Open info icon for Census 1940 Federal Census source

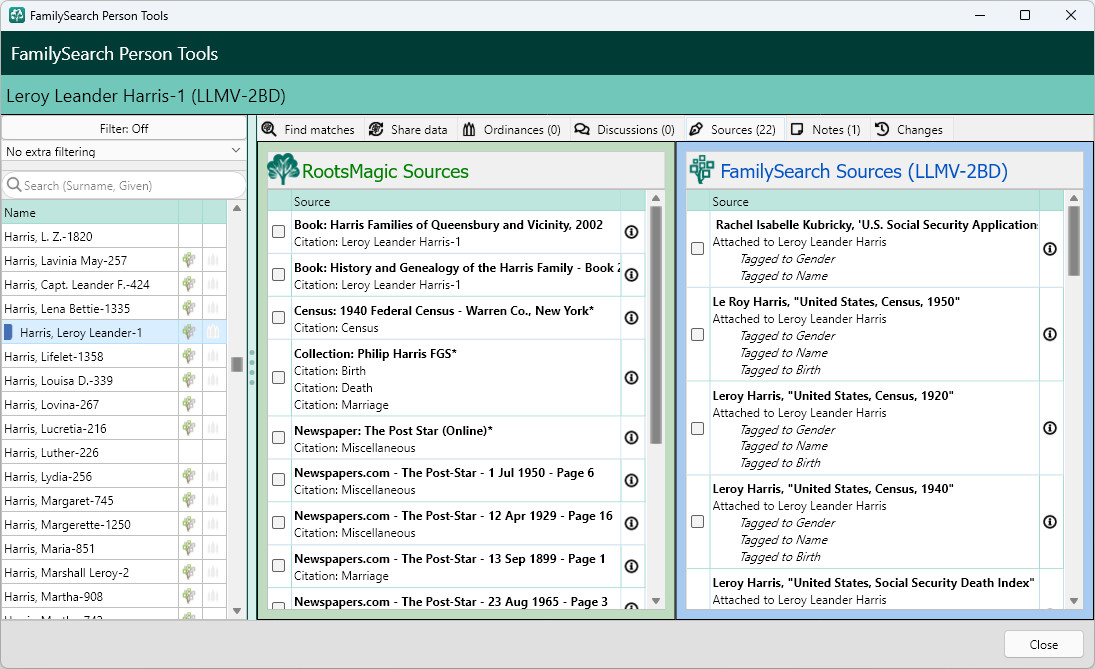pyautogui.click(x=631, y=318)
